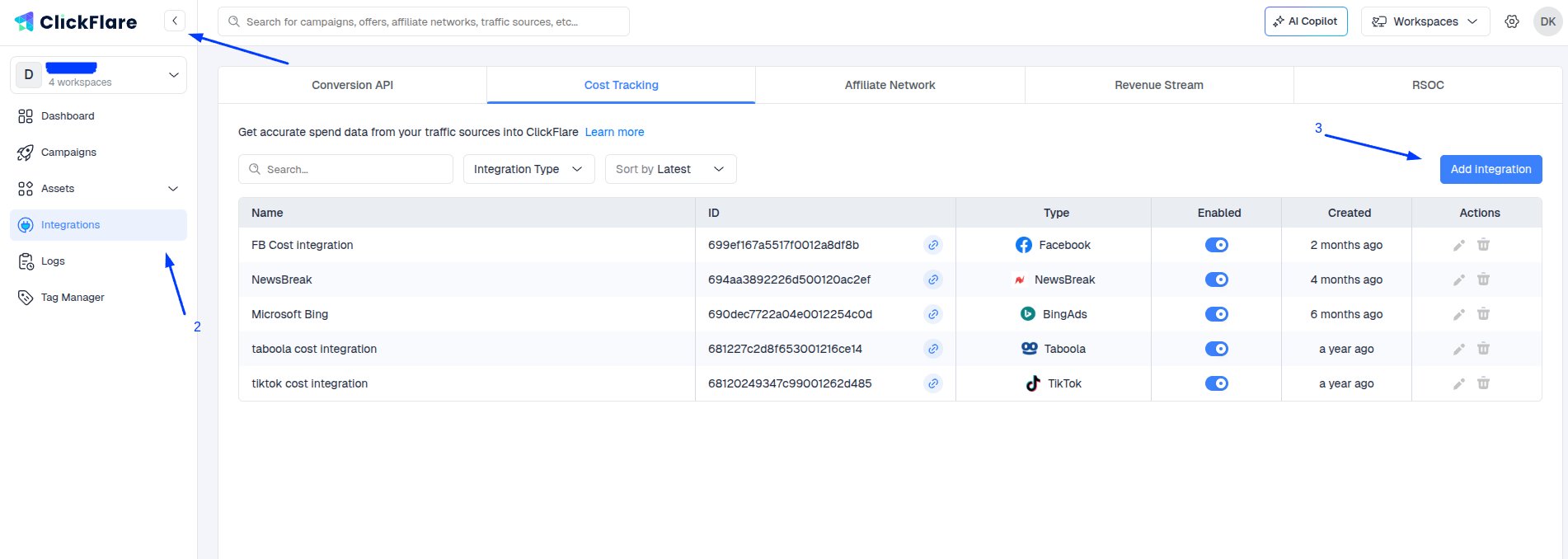
Task: Click the ClickFlare logo
Action: point(76,22)
